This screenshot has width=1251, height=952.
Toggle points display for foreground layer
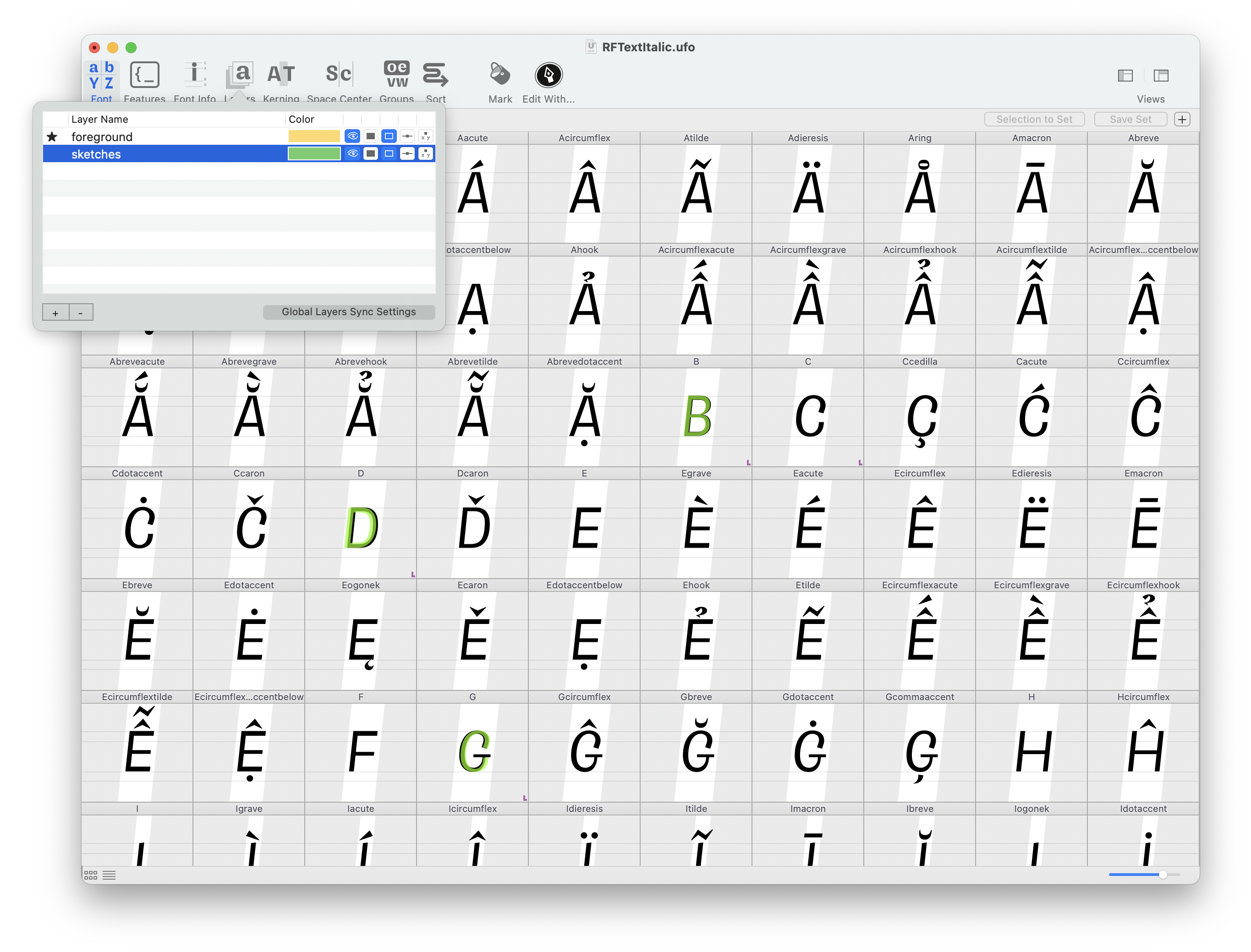[407, 136]
